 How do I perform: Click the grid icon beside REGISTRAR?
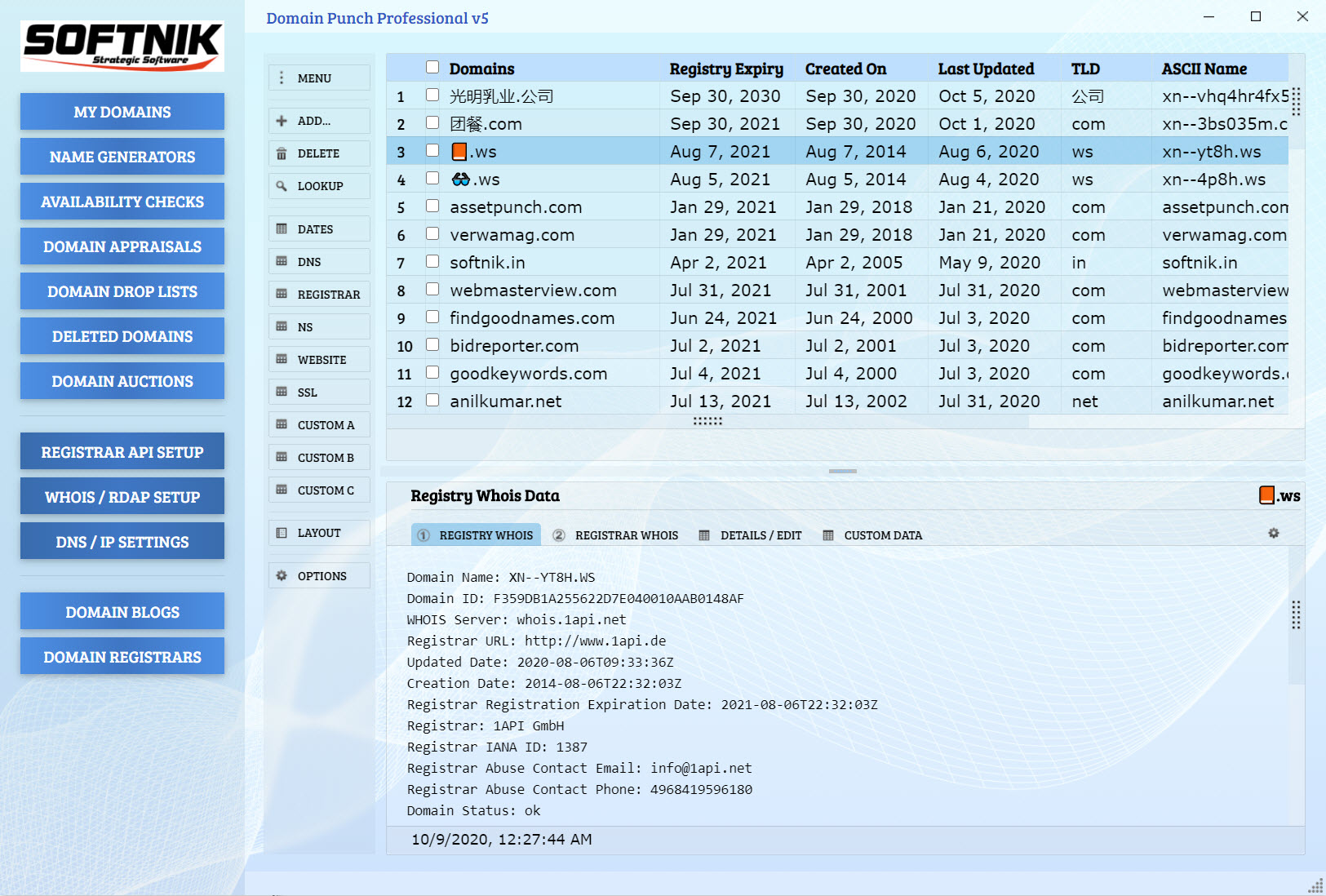tap(282, 295)
